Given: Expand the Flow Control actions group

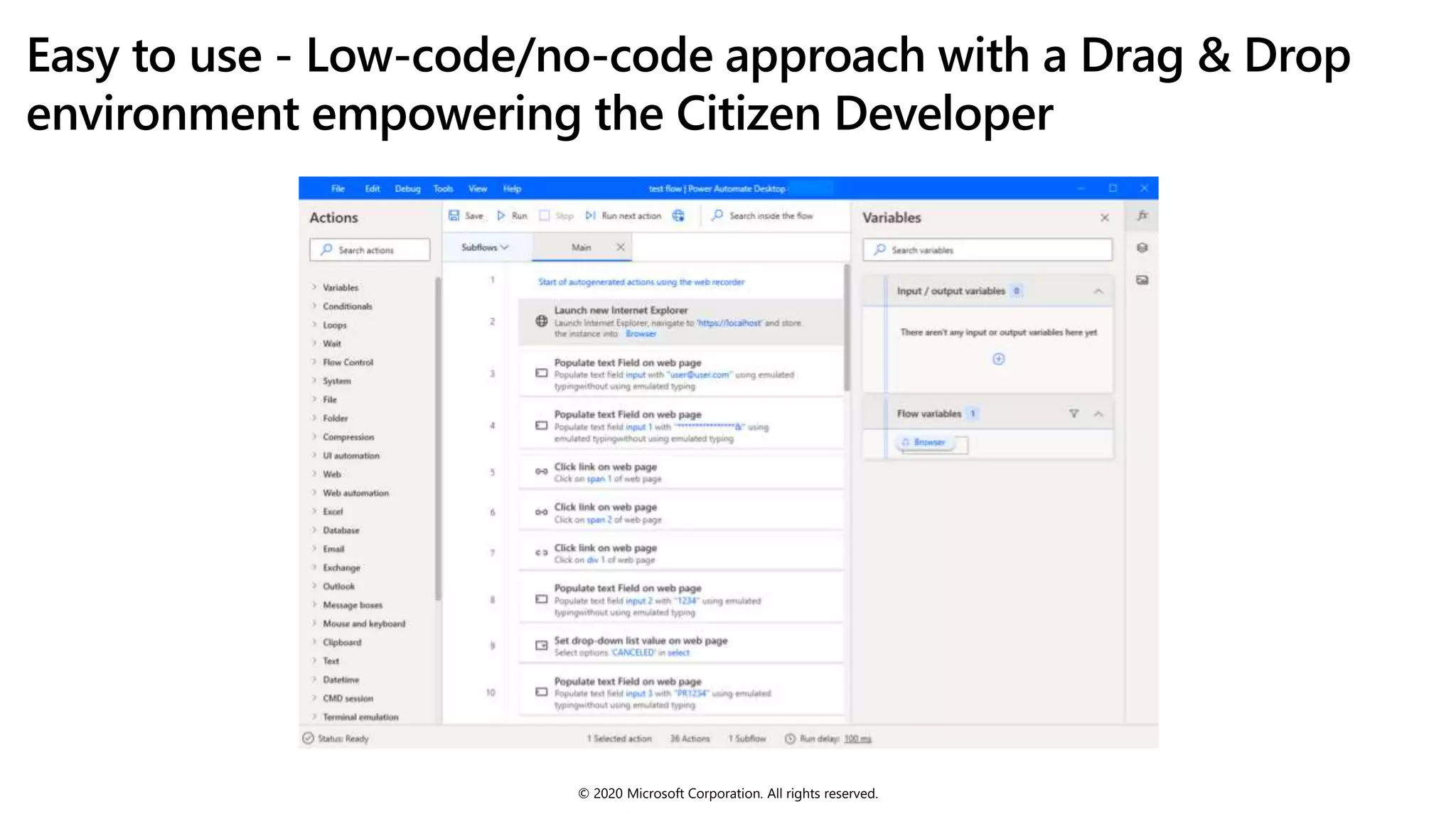Looking at the screenshot, I should coord(314,362).
